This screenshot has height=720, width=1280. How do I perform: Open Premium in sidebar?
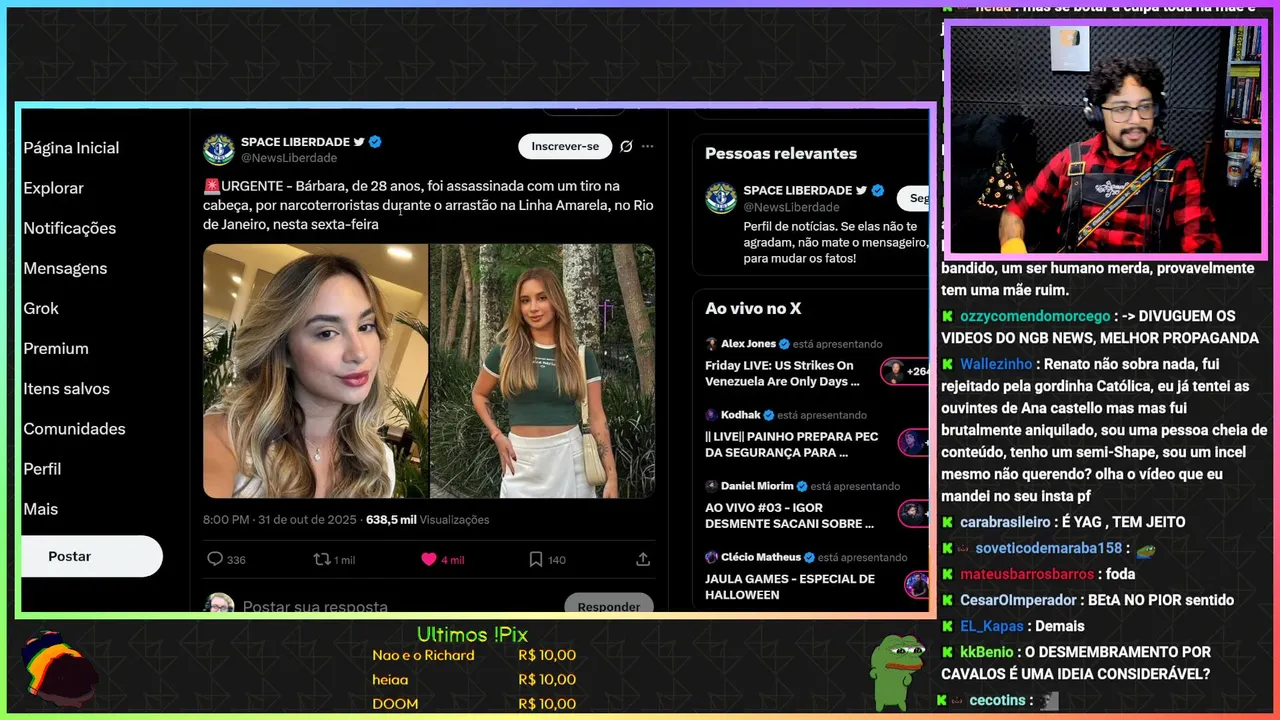(56, 348)
